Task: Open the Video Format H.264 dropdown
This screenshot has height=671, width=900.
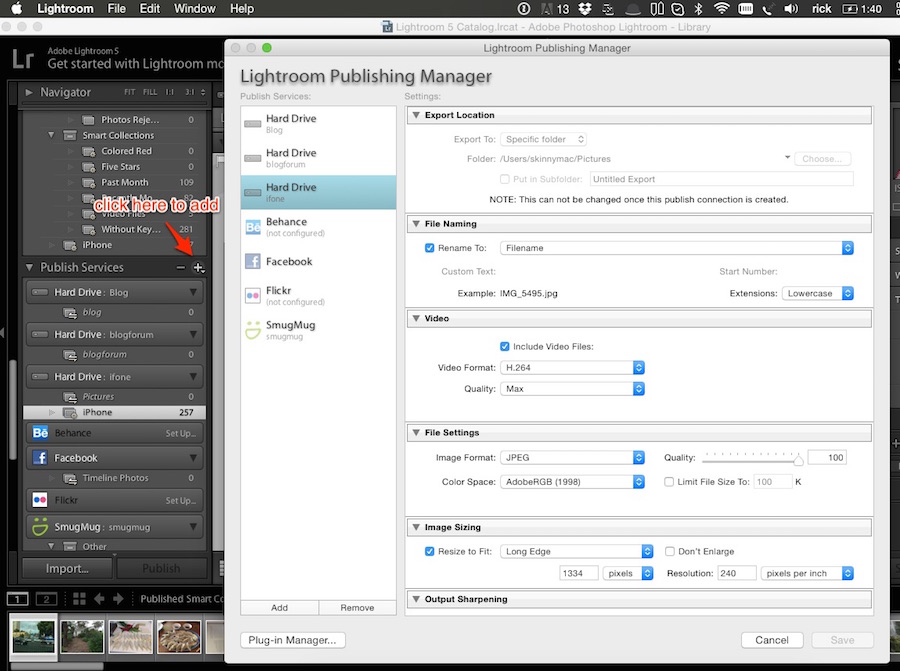Action: tap(572, 367)
